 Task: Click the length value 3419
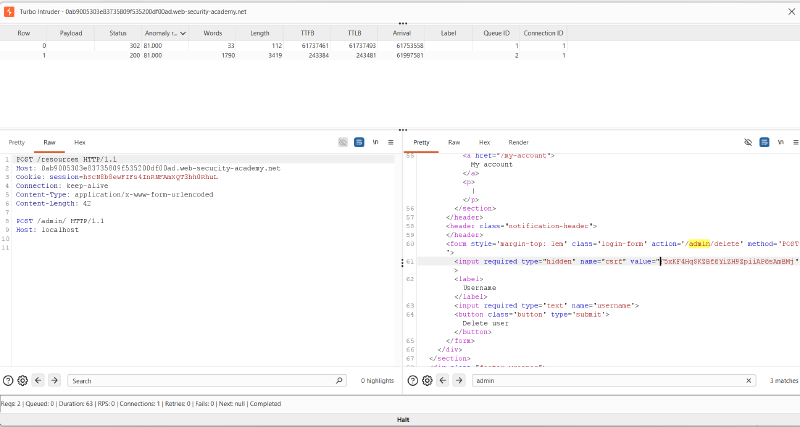click(274, 55)
